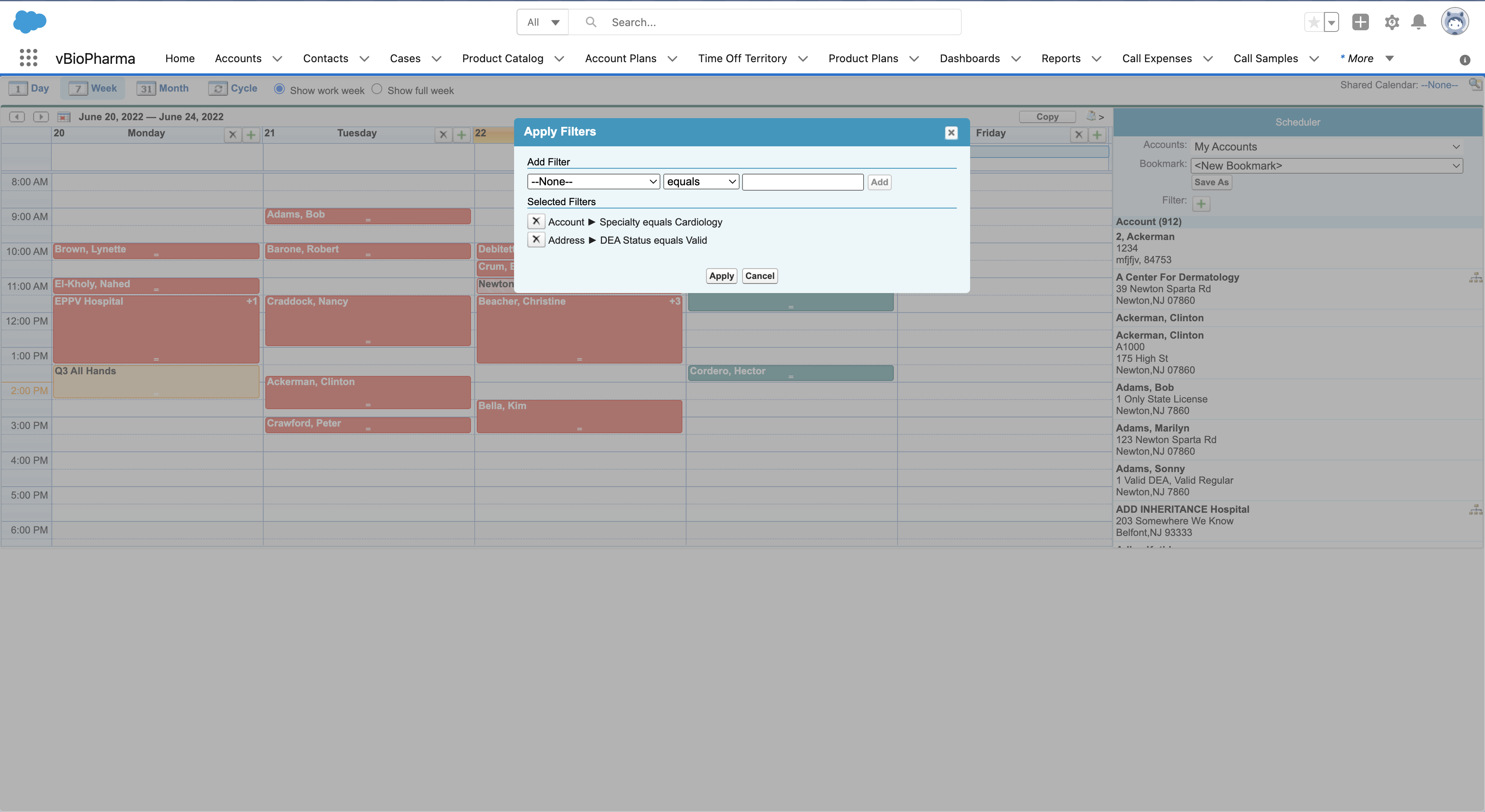Image resolution: width=1485 pixels, height=812 pixels.
Task: Open the Setup gear icon
Action: pyautogui.click(x=1392, y=22)
